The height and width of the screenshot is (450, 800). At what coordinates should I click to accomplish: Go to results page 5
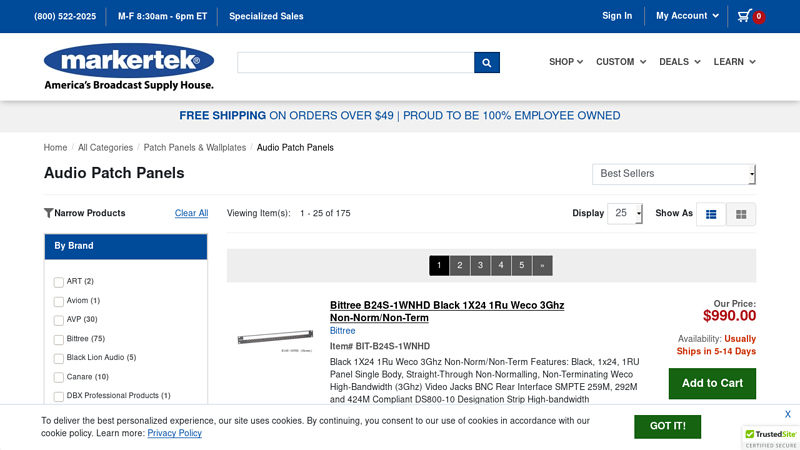tap(521, 265)
